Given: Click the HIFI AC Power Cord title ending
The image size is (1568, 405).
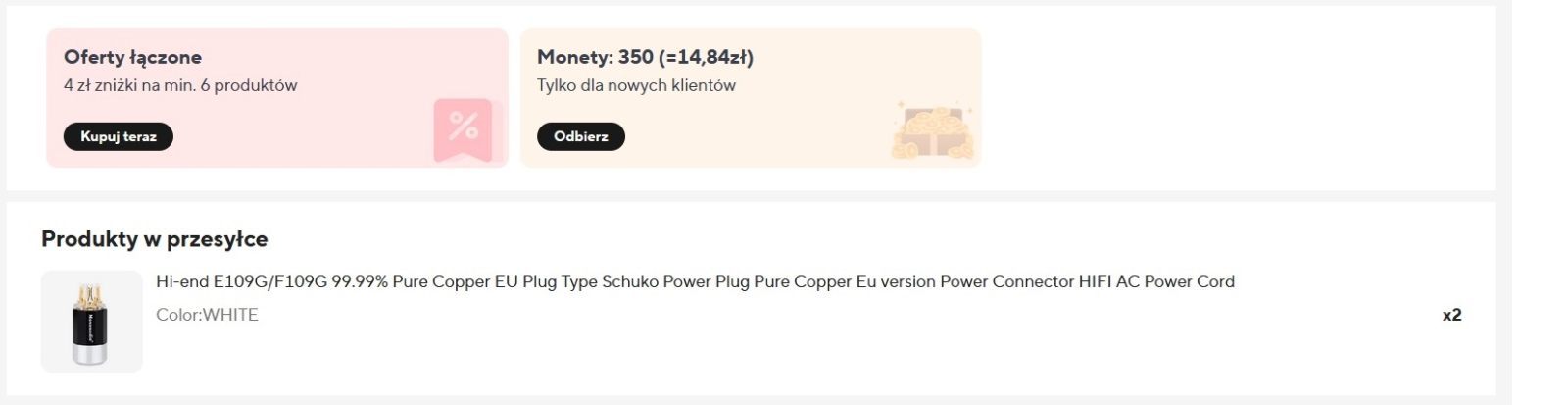Looking at the screenshot, I should [x=1156, y=281].
